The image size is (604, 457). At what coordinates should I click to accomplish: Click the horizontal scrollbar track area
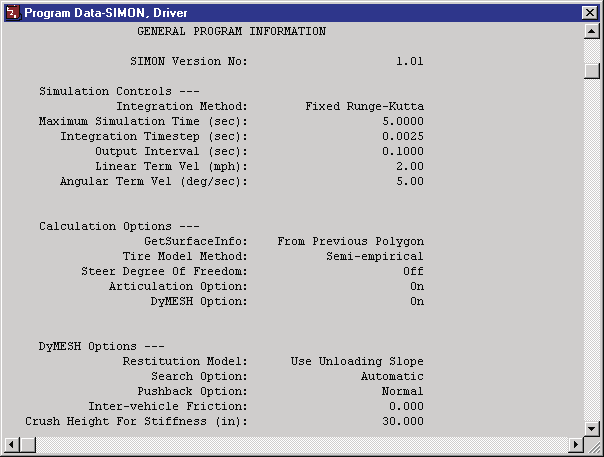tap(302, 445)
